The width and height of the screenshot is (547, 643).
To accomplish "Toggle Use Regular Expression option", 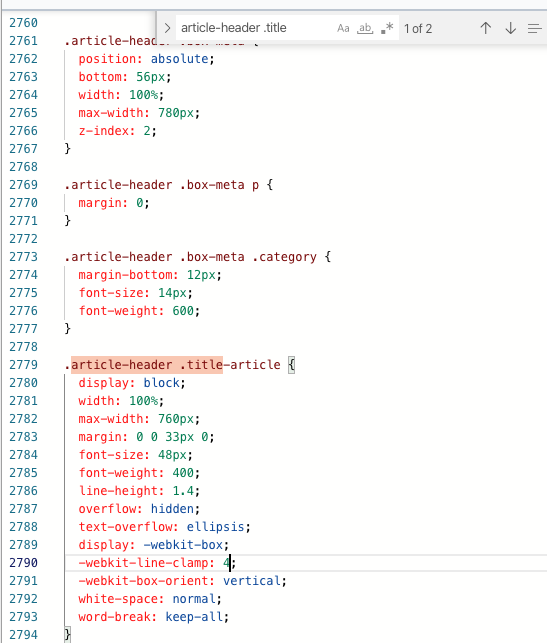I will point(387,28).
